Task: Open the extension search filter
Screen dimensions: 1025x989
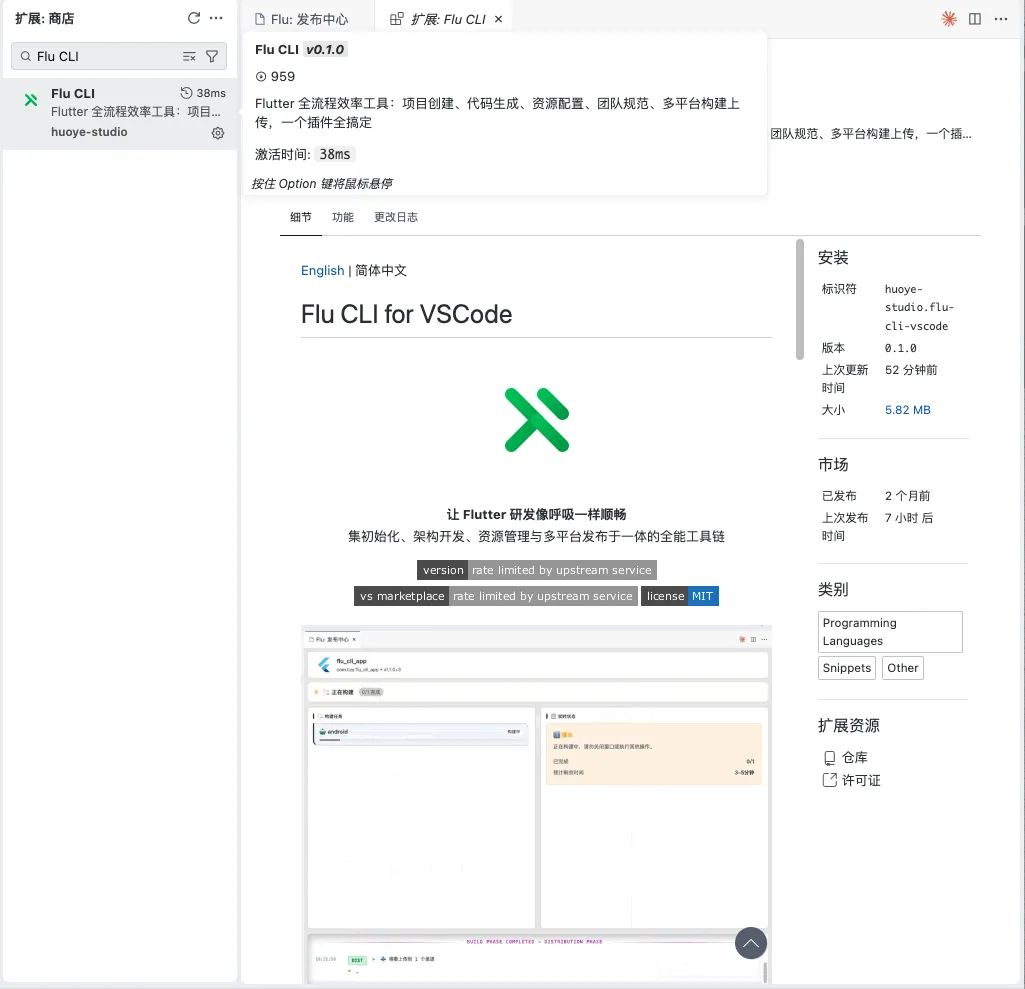Action: [212, 57]
